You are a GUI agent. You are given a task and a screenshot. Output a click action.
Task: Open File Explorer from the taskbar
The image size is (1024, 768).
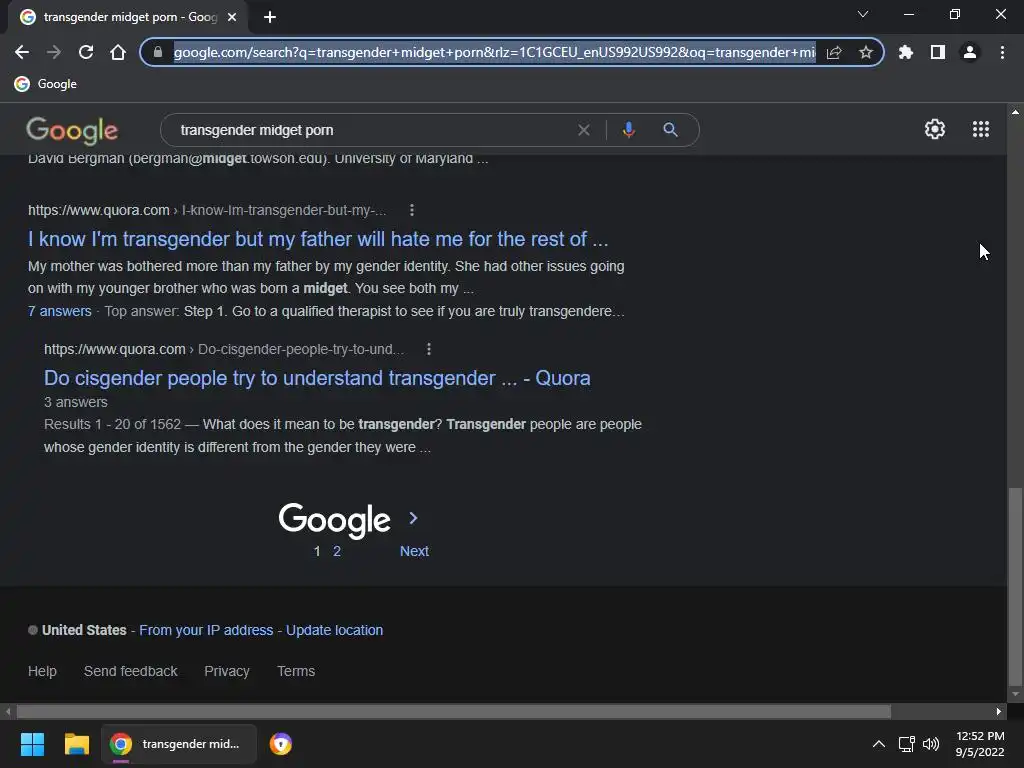76,744
